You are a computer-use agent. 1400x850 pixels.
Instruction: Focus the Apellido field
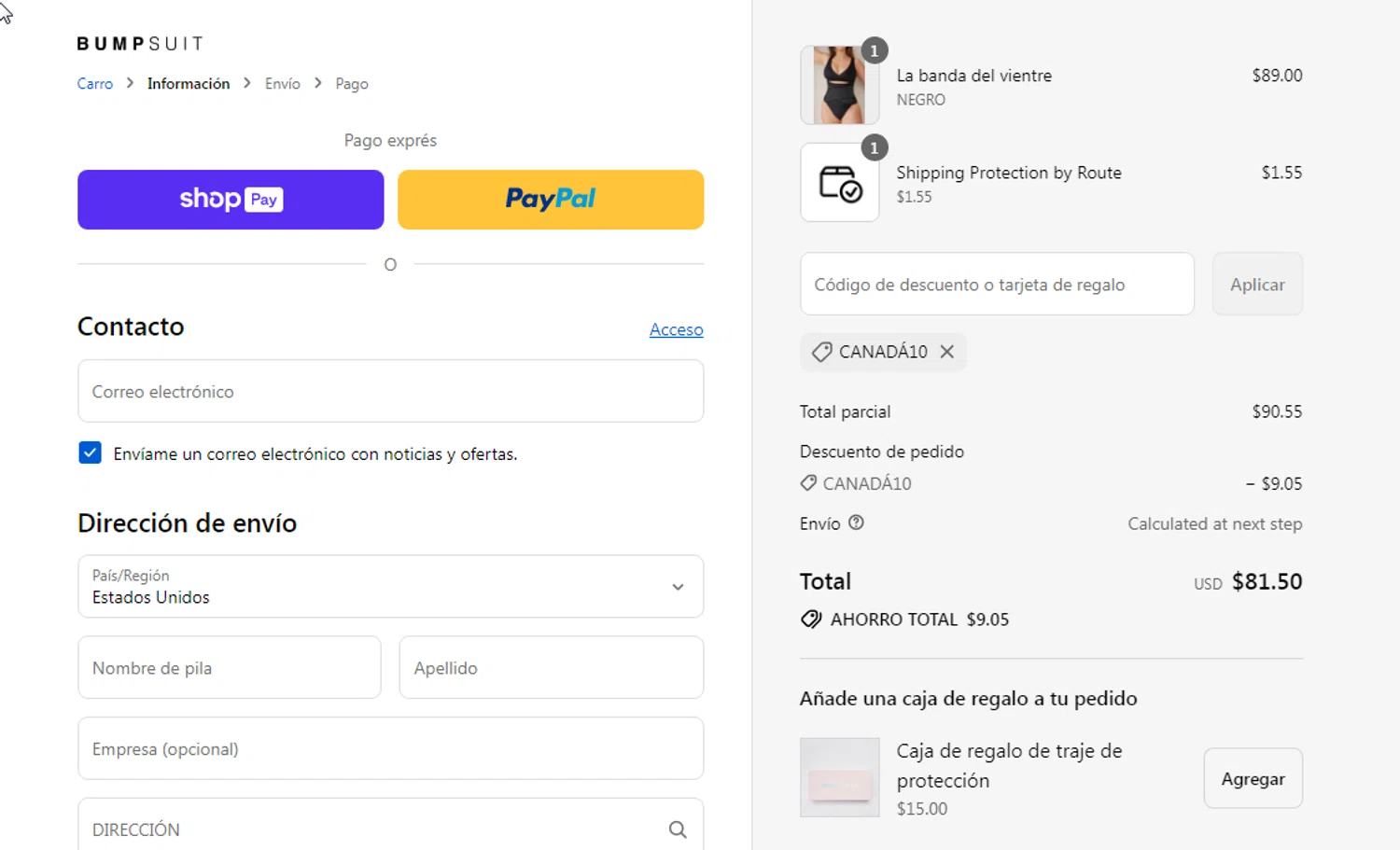coord(551,667)
